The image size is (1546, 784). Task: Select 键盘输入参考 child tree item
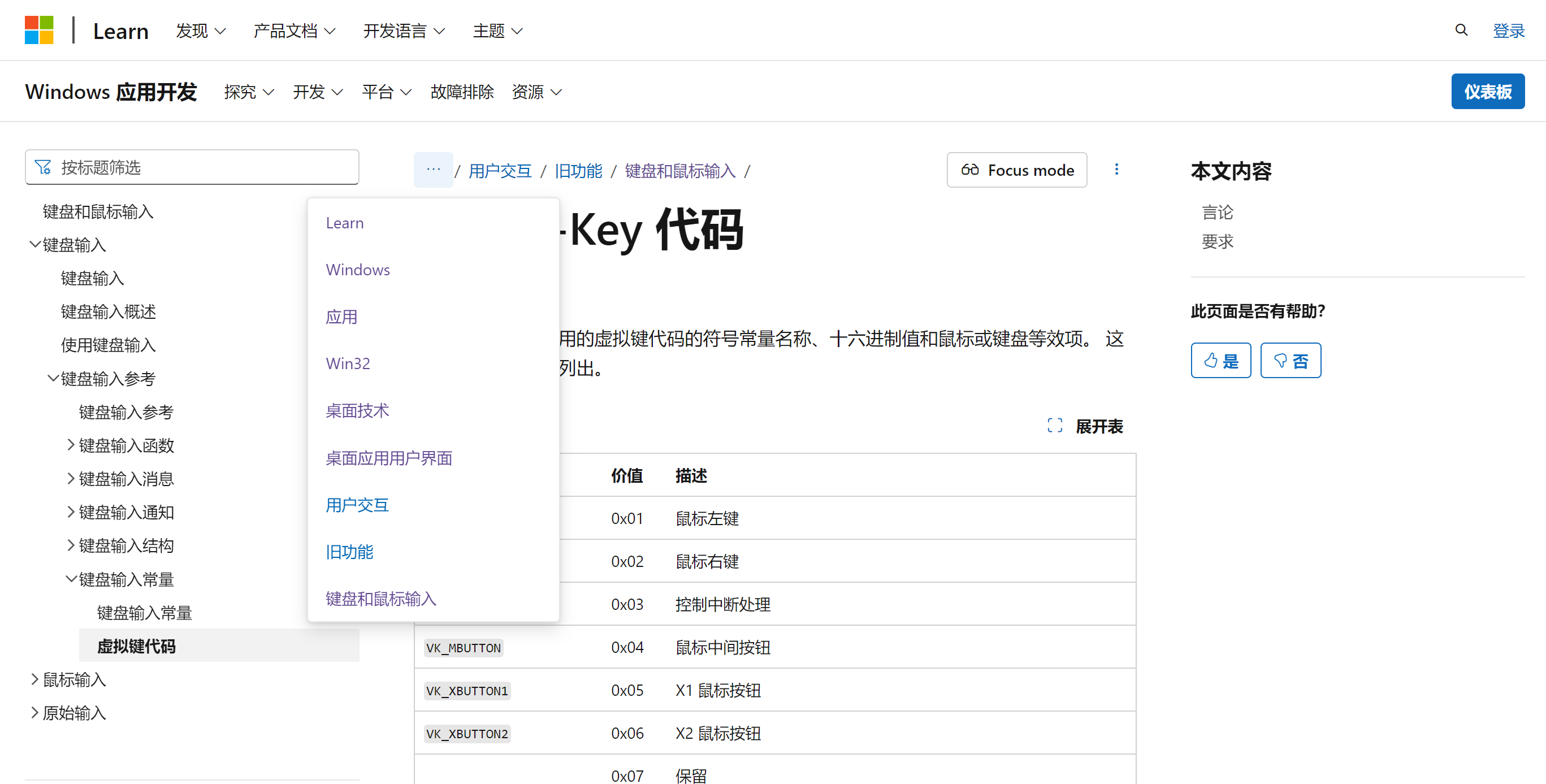(x=127, y=412)
